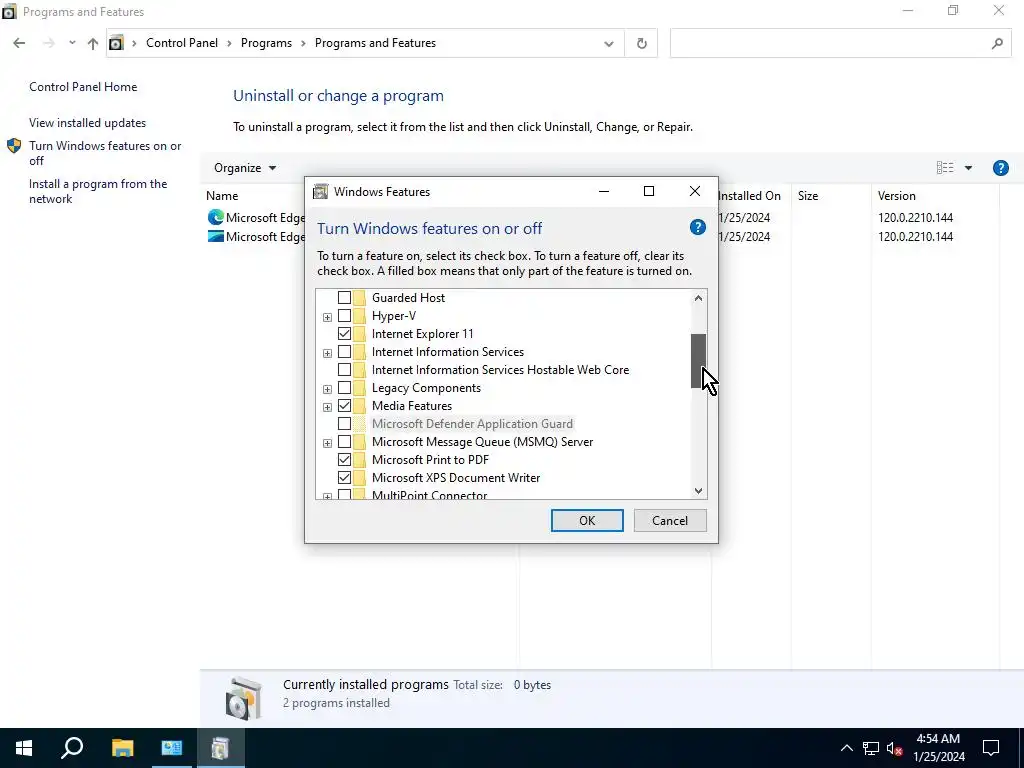Image resolution: width=1024 pixels, height=768 pixels.
Task: Uncheck Internet Explorer 11
Action: 344,334
